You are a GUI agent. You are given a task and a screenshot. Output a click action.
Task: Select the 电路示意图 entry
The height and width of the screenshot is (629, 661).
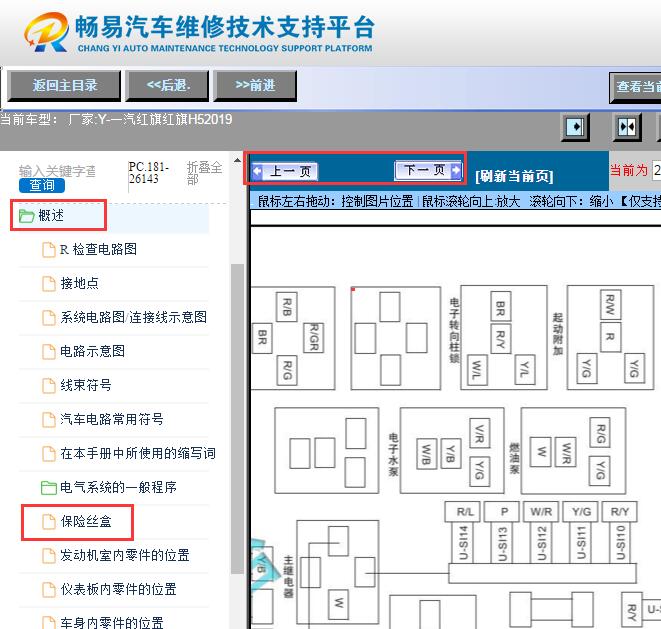[92, 351]
